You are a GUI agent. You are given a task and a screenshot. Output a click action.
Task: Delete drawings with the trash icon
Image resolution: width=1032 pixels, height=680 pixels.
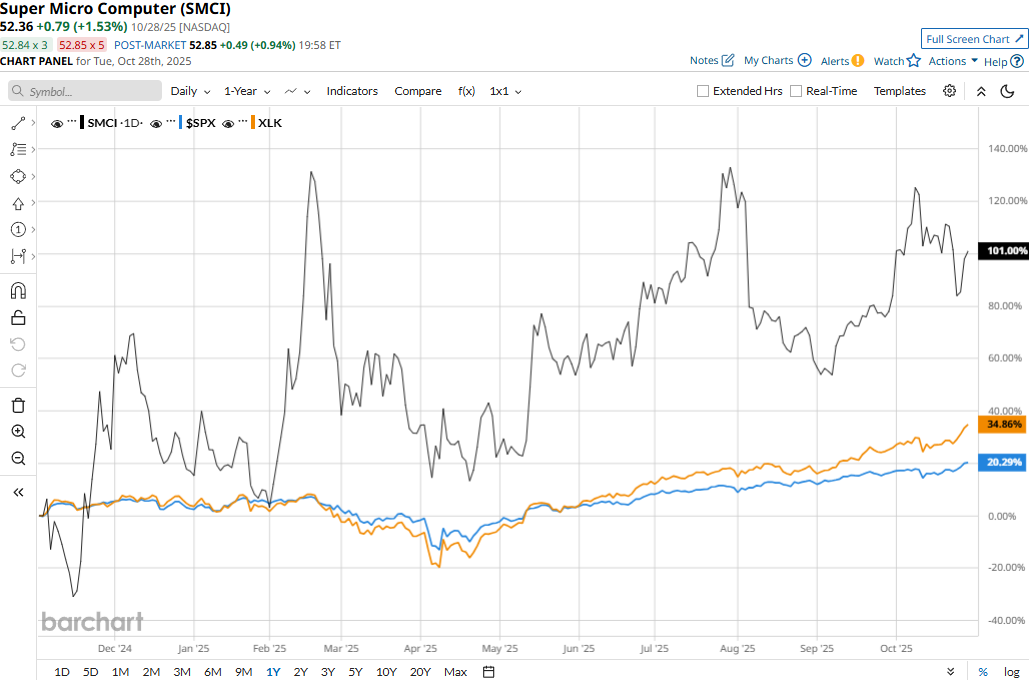pos(17,405)
